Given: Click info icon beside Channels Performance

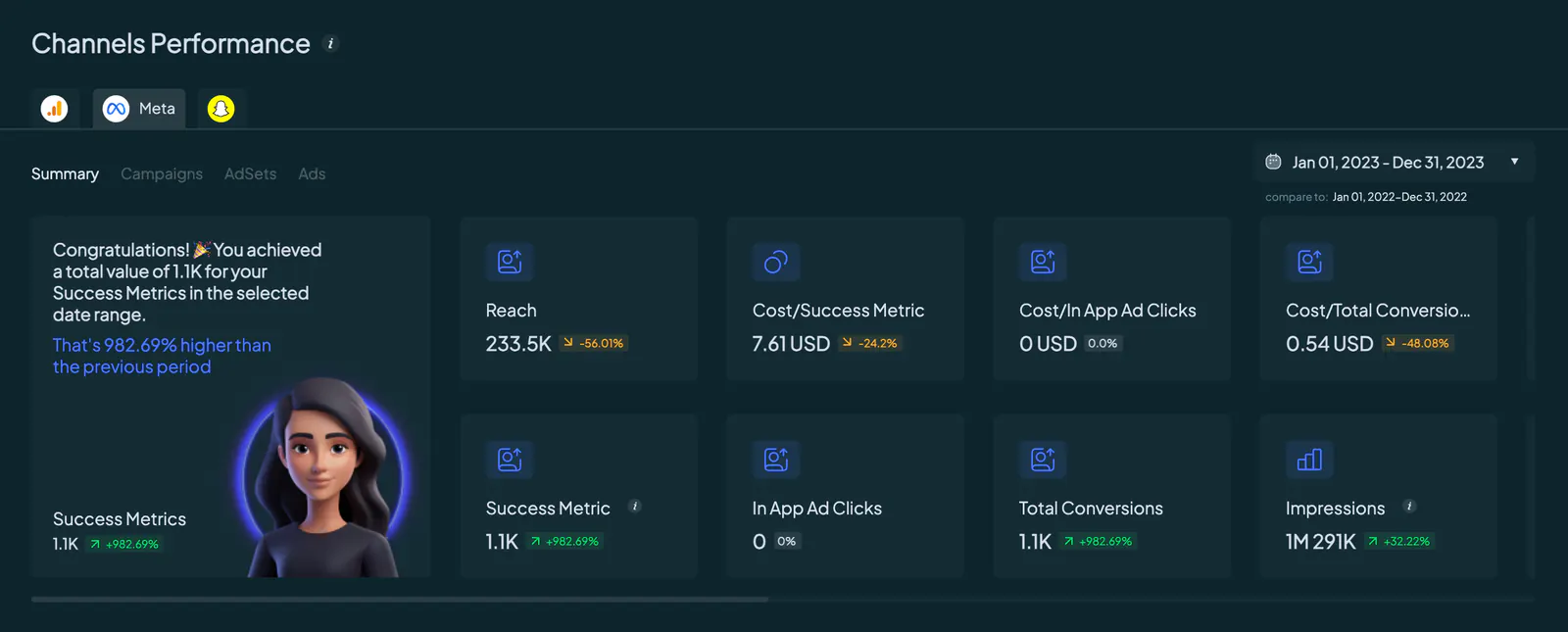Looking at the screenshot, I should [331, 44].
